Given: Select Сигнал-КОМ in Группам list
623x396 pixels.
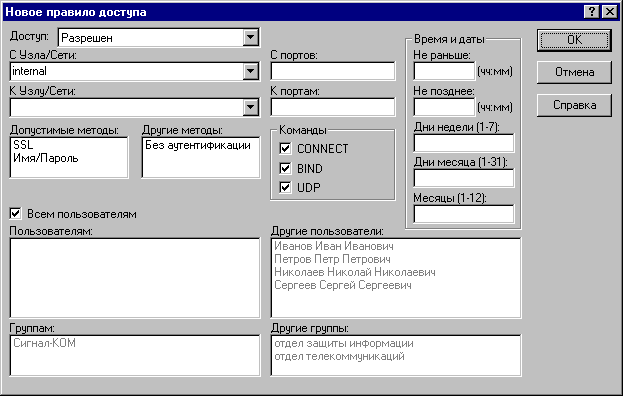Looking at the screenshot, I should pos(44,343).
